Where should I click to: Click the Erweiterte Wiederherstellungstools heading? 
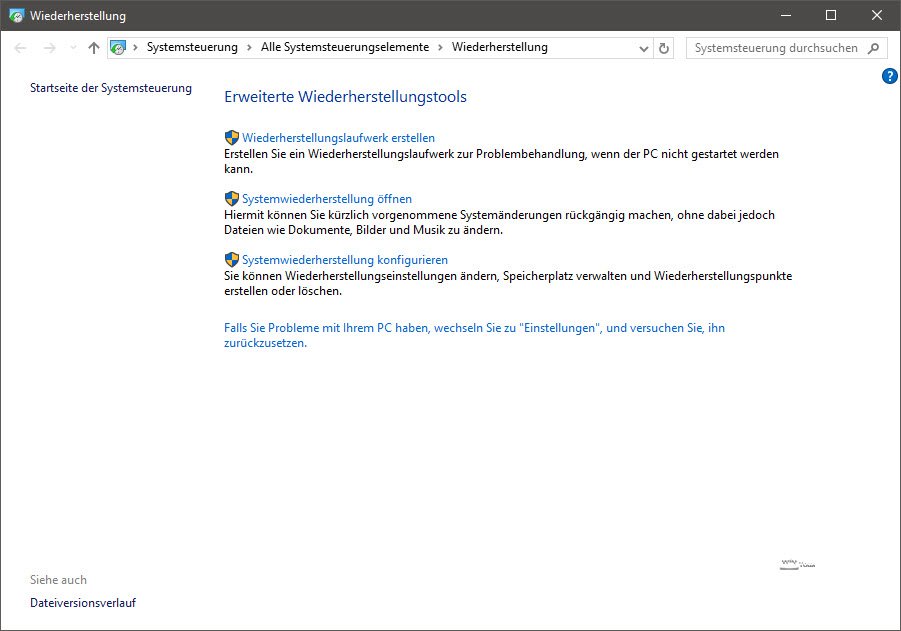point(345,97)
